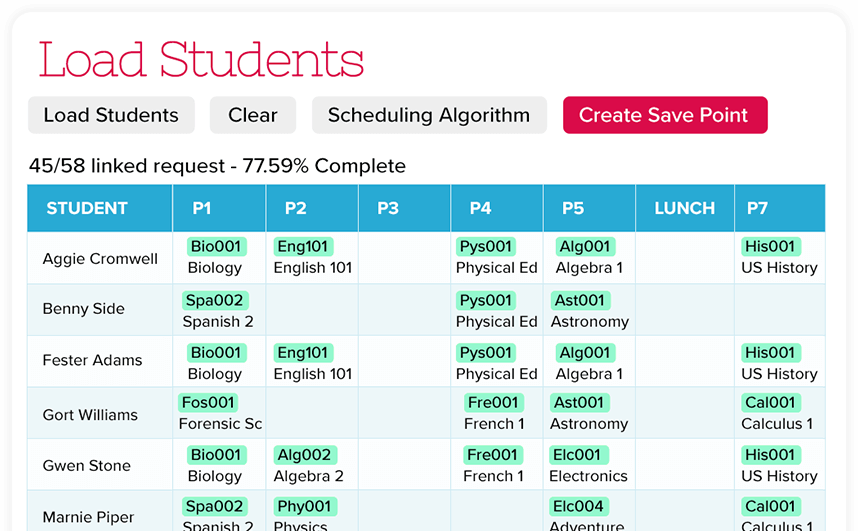This screenshot has width=858, height=531.
Task: Click the P1 column header
Action: (201, 208)
